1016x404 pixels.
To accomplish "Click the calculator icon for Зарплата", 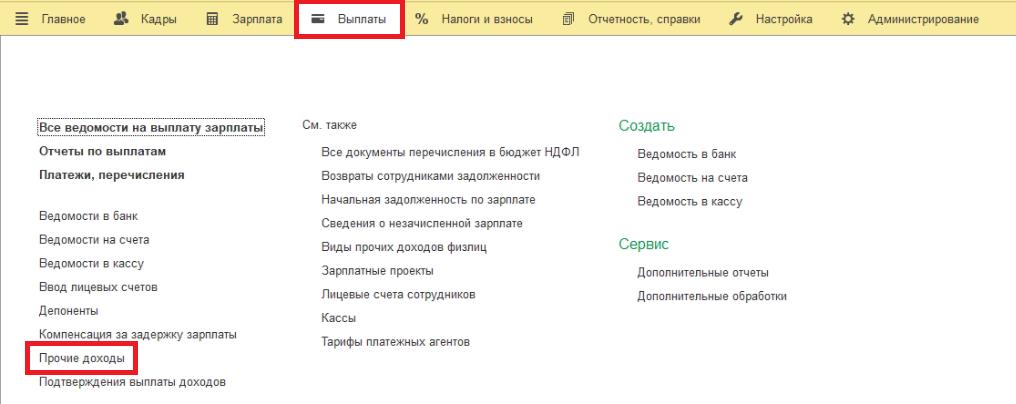I will [x=212, y=20].
